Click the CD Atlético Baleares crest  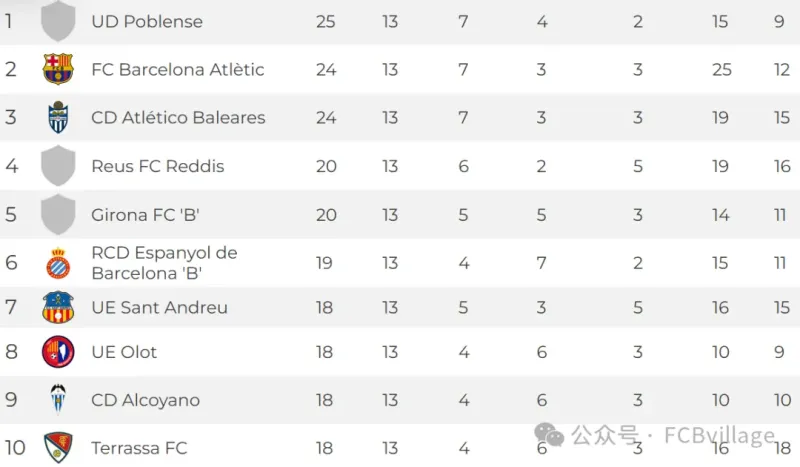coord(58,118)
